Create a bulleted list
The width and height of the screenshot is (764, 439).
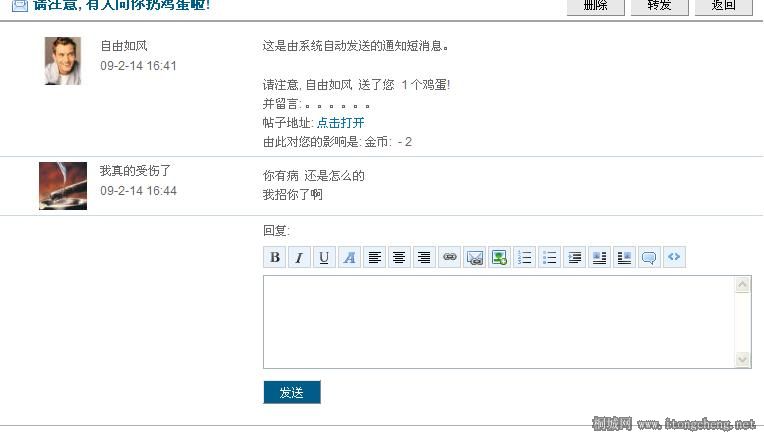click(549, 258)
